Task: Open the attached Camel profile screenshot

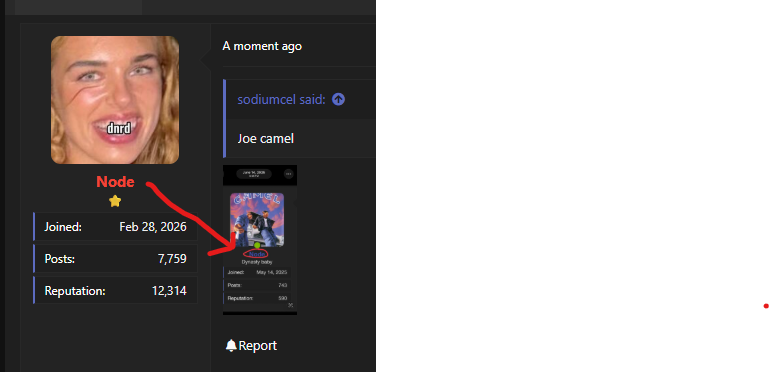Action: 260,240
